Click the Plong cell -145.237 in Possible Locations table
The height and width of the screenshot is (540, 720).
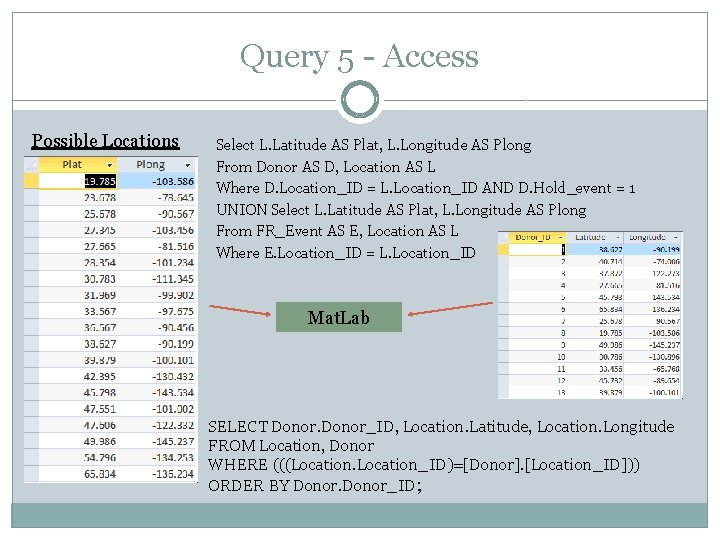(158, 442)
